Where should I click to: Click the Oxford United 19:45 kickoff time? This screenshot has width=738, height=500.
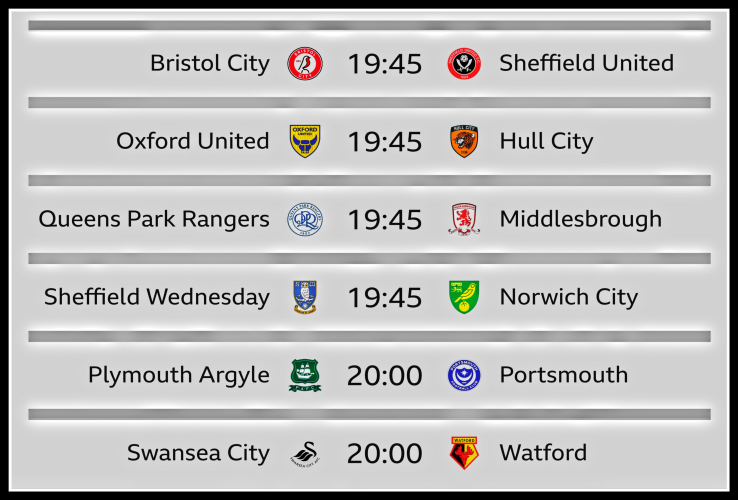(x=384, y=142)
